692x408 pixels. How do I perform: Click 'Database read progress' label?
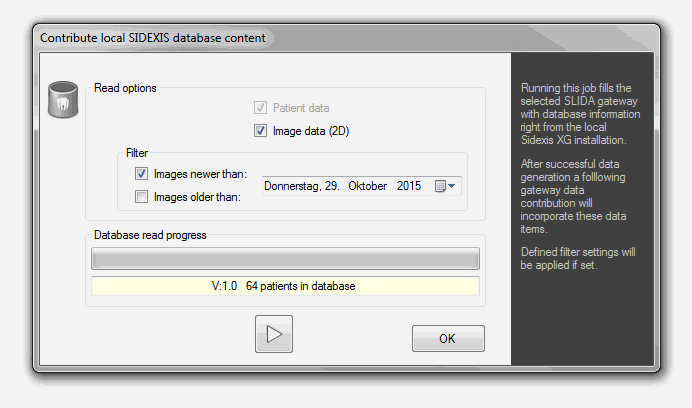(150, 235)
